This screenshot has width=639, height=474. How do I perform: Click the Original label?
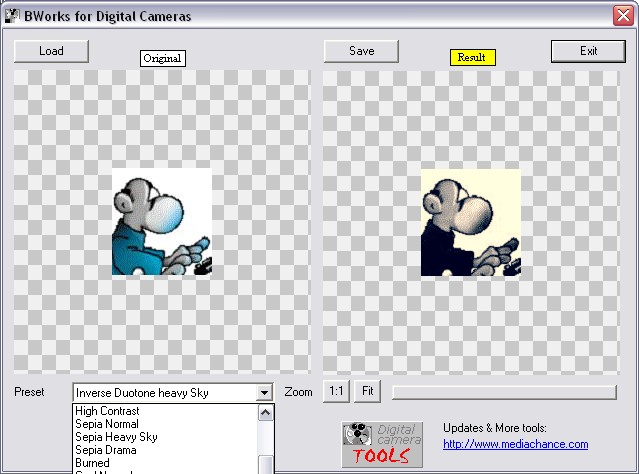163,58
